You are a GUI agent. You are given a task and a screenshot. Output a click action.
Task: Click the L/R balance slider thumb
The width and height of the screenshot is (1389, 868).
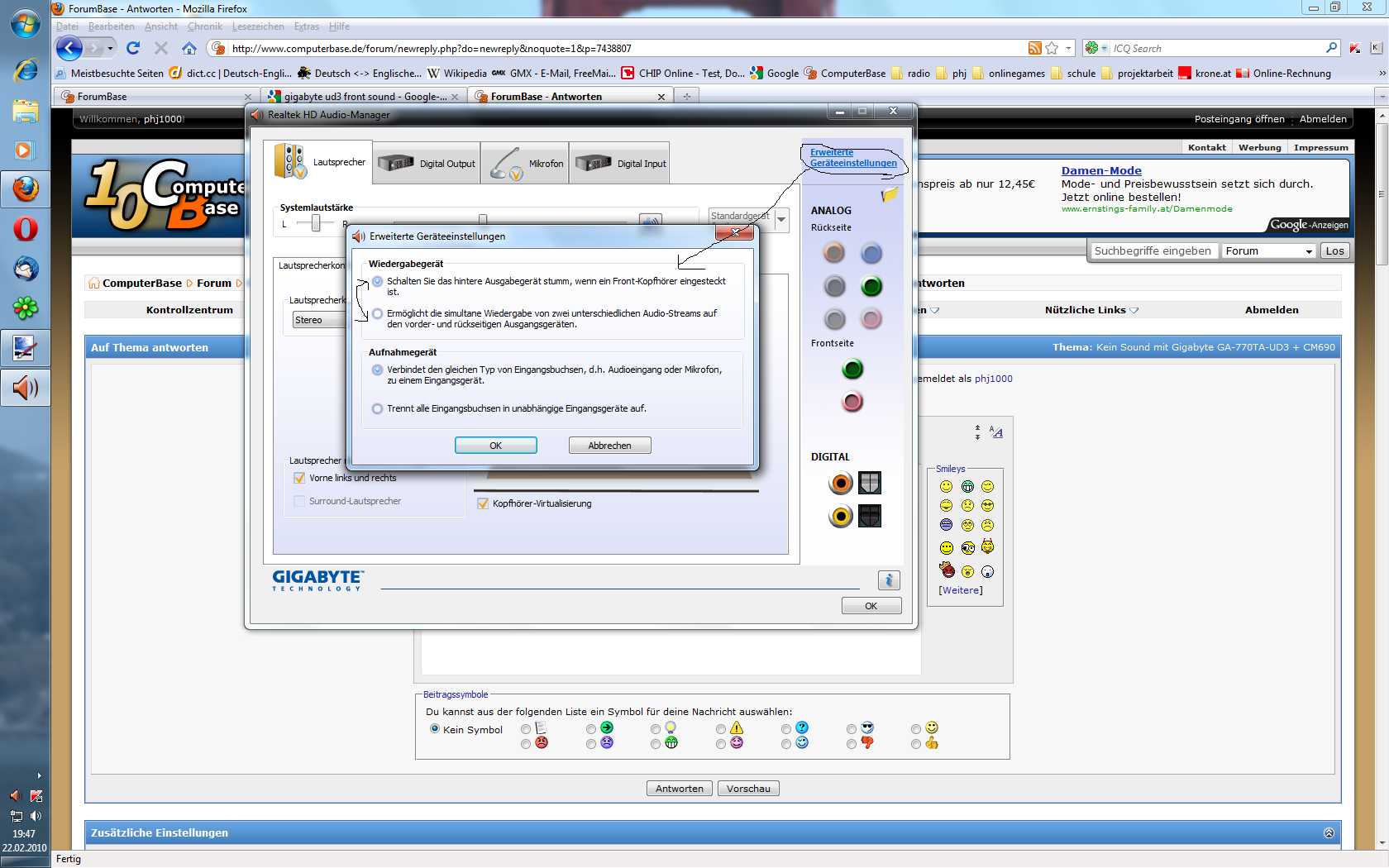[316, 223]
